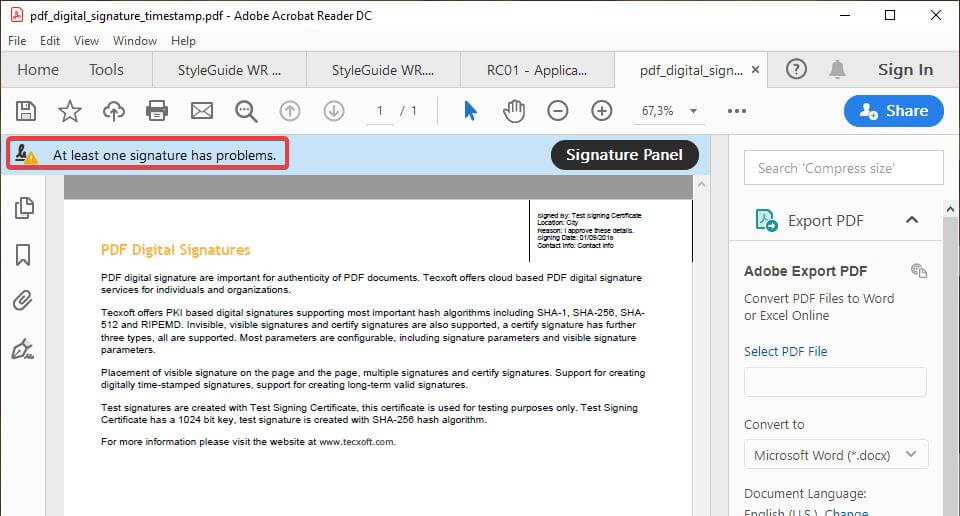Select the arrow Selection tool
This screenshot has height=516, width=960.
point(470,111)
